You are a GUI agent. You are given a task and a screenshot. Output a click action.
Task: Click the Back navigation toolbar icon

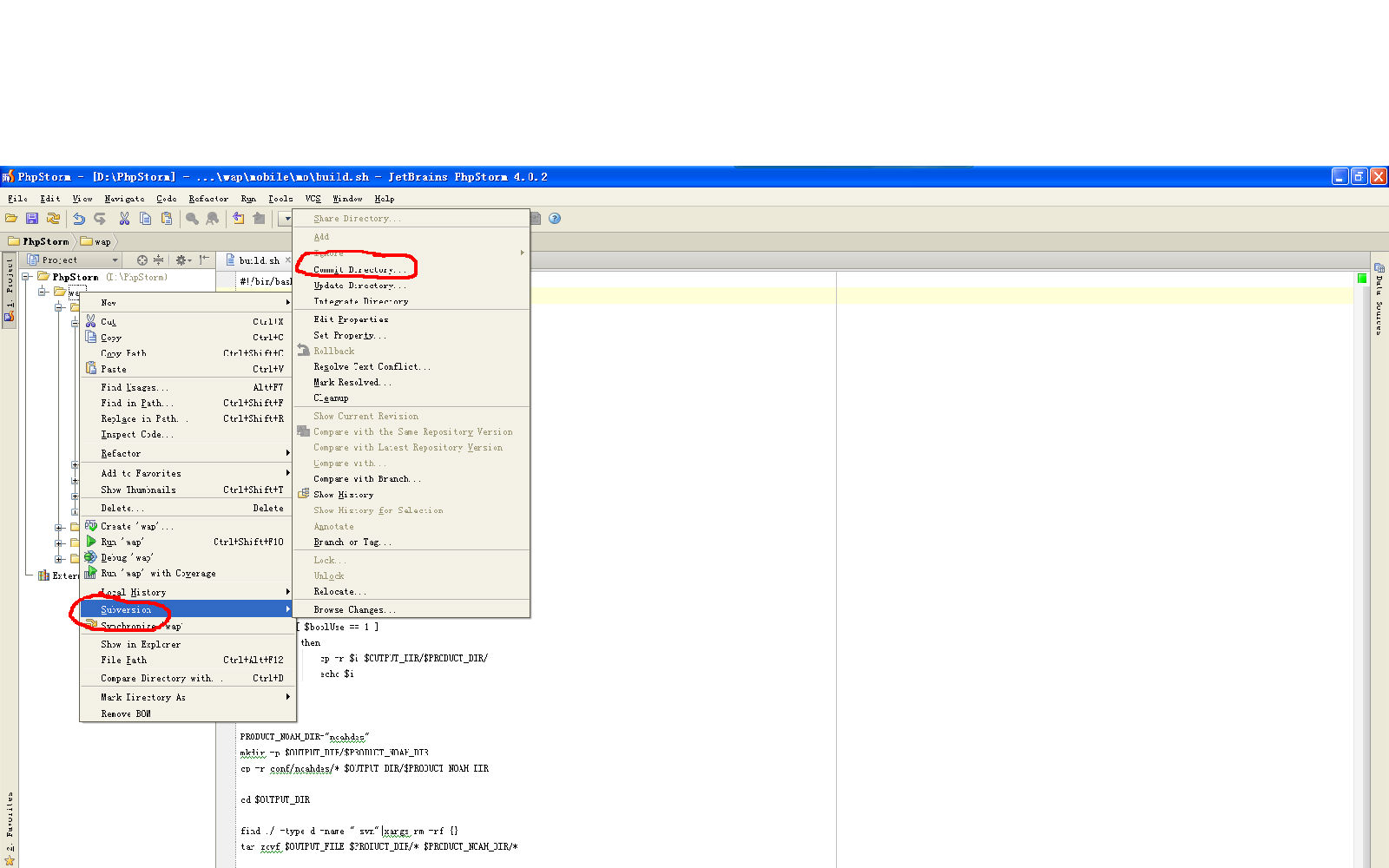point(238,219)
